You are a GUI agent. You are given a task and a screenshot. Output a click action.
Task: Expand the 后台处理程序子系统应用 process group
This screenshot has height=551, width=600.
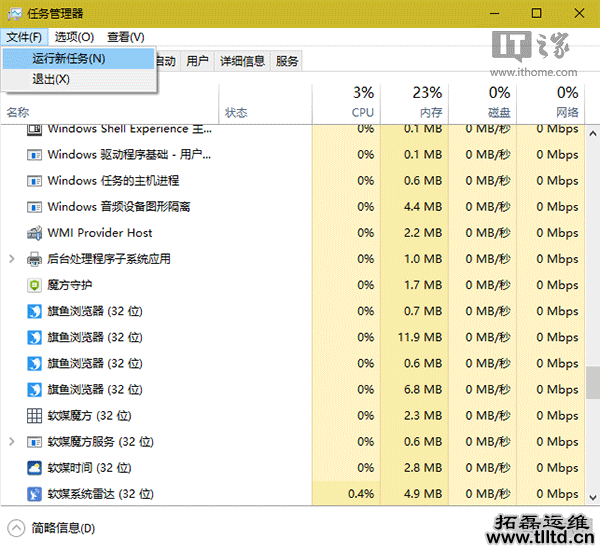pyautogui.click(x=12, y=259)
